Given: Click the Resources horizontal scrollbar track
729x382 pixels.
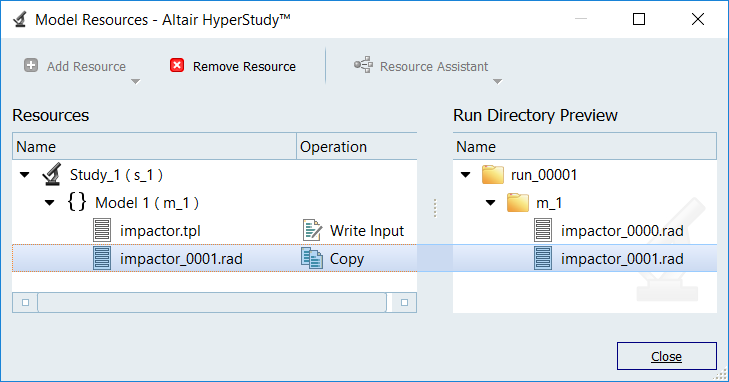Looking at the screenshot, I should pos(212,303).
